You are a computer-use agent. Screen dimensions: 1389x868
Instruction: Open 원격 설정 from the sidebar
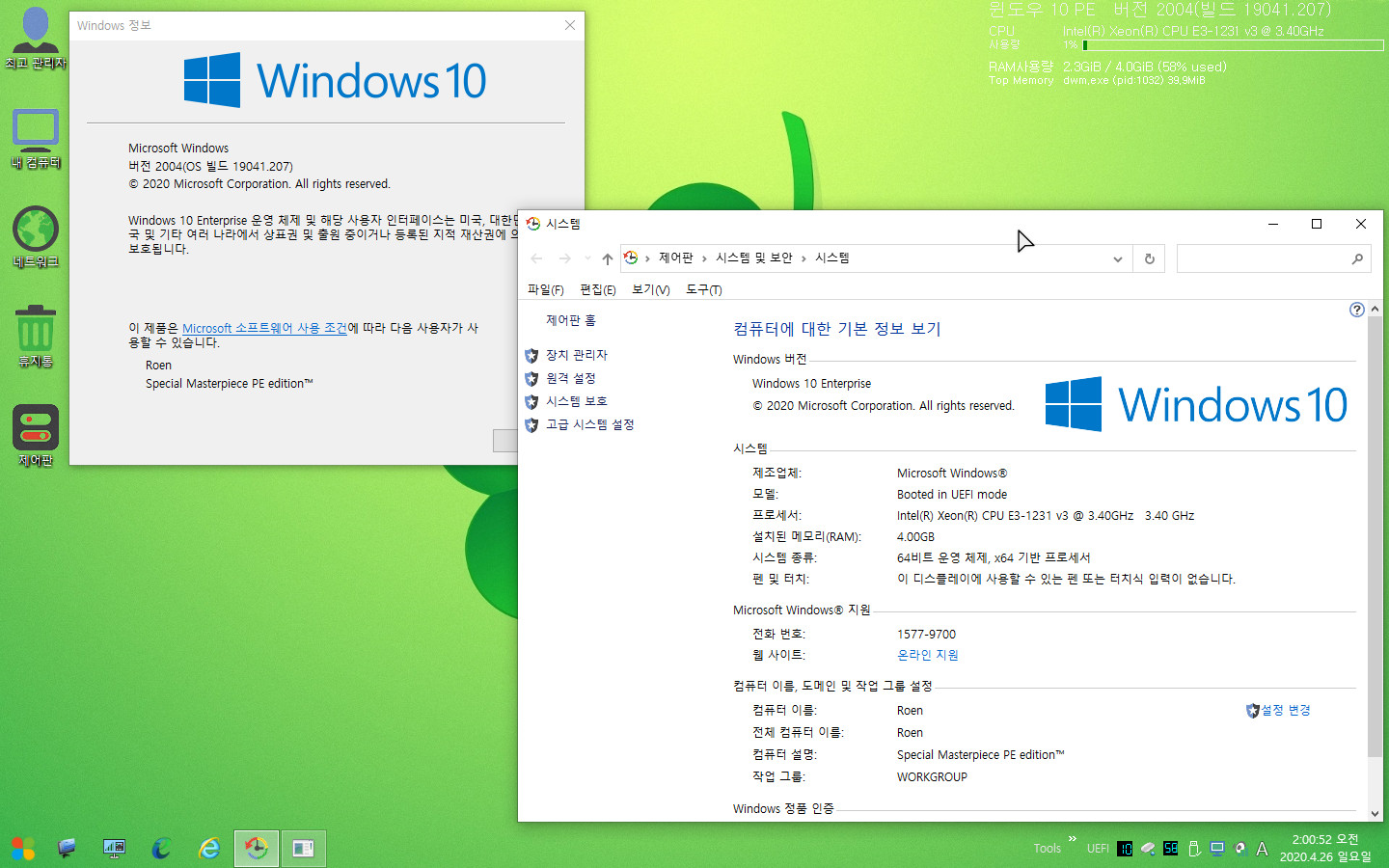[x=571, y=378]
